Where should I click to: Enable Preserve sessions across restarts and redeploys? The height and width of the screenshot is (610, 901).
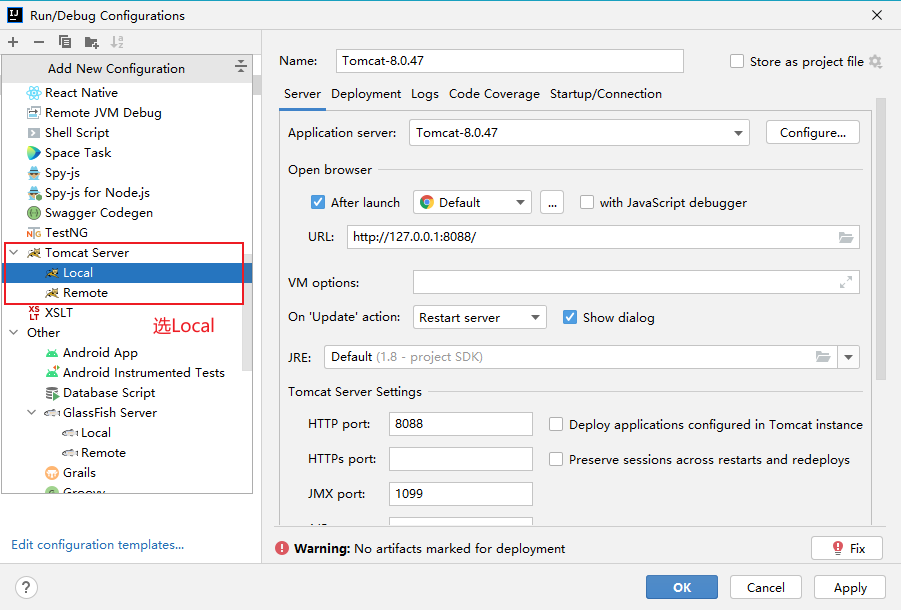click(556, 460)
